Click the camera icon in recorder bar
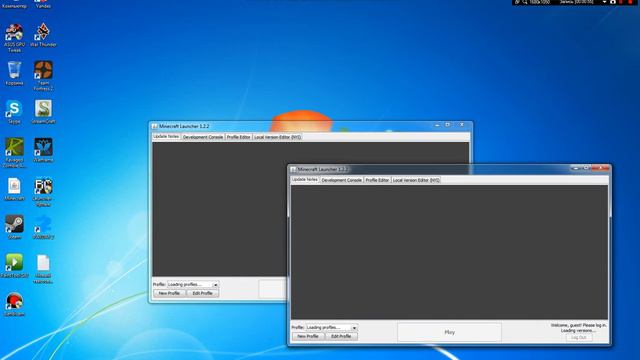640x360 pixels. [613, 2]
